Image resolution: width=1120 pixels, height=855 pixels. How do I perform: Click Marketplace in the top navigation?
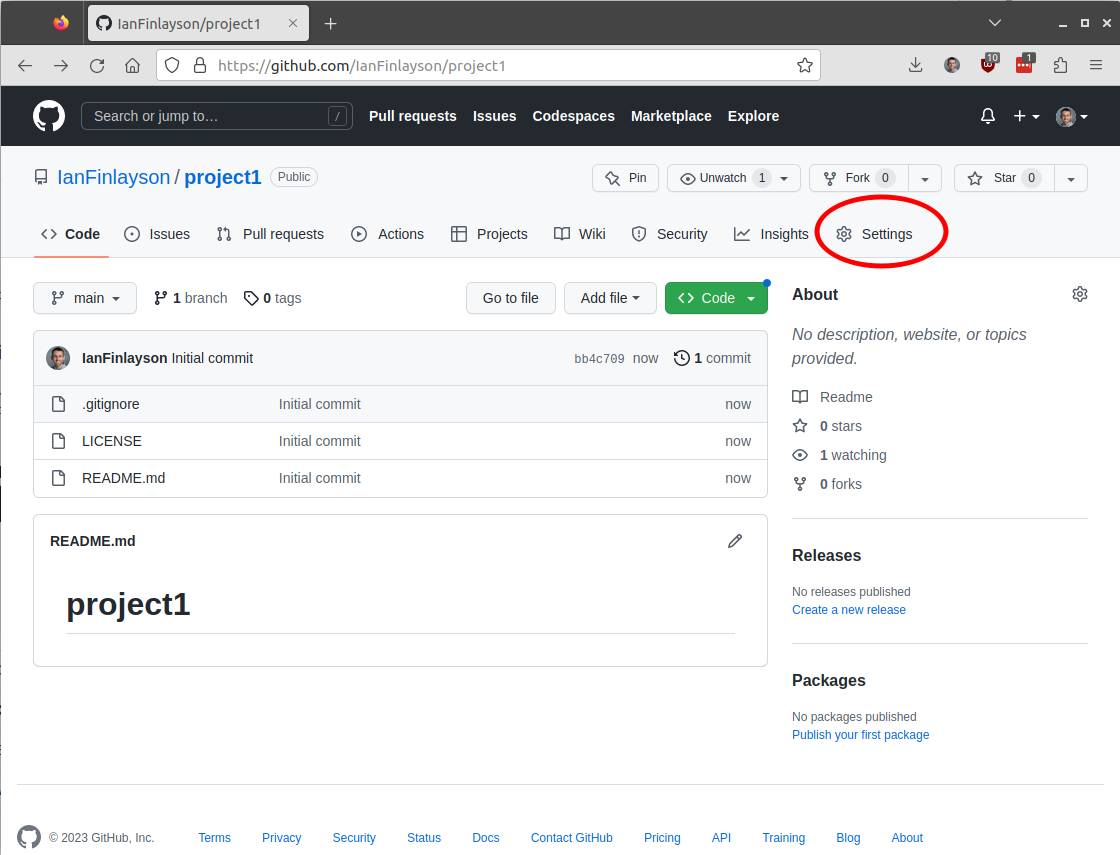tap(671, 116)
